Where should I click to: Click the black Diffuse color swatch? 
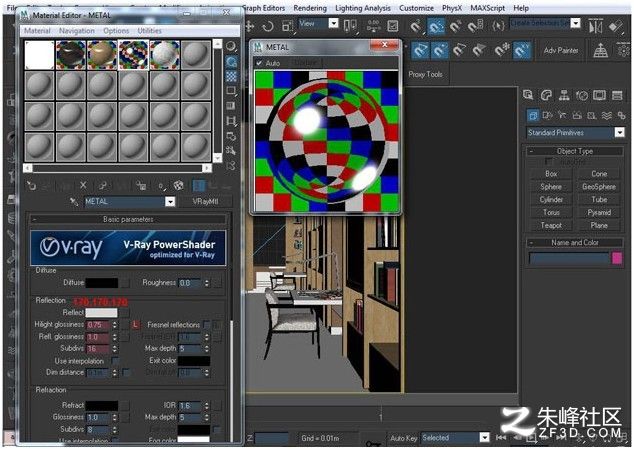coord(102,282)
